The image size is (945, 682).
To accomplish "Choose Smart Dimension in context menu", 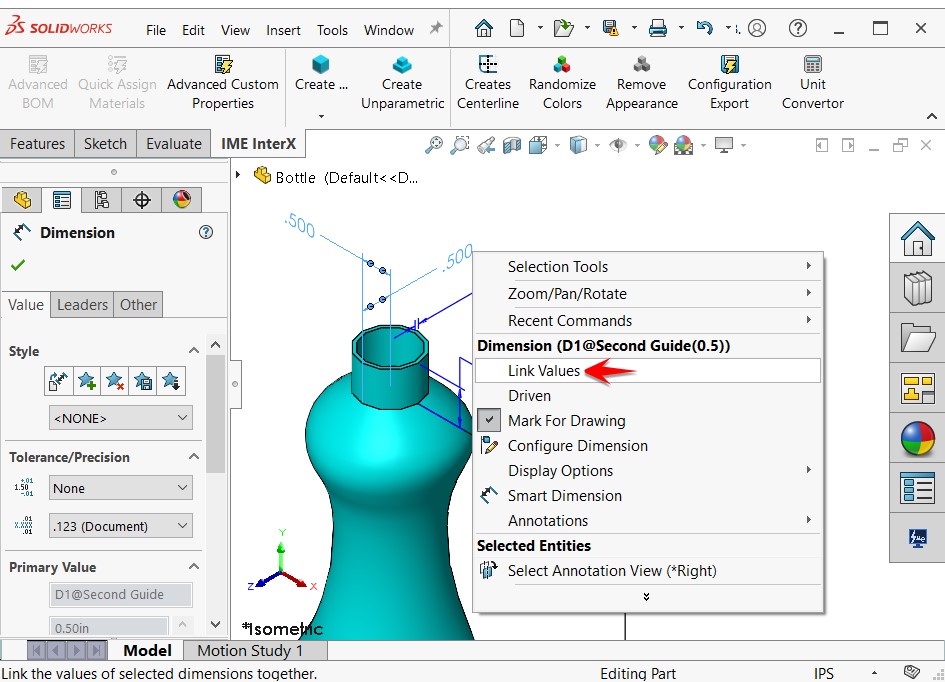I will point(648,496).
